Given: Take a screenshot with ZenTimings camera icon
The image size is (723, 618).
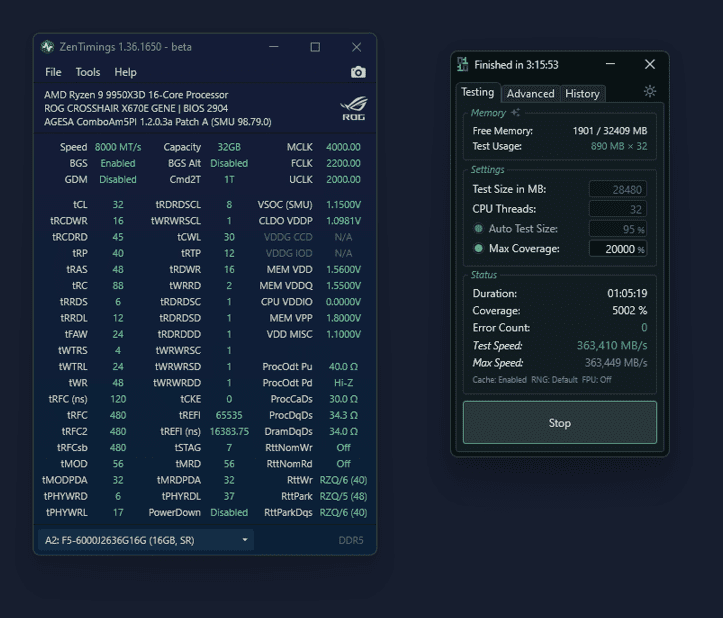Looking at the screenshot, I should (x=358, y=72).
